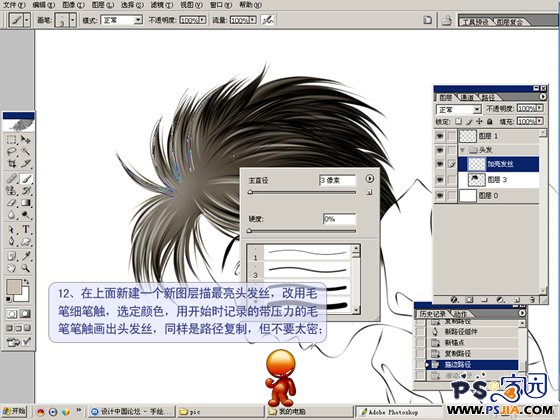Screen dimensions: 560x420
Task: Select the Zoom magnifier tool
Action: 26,268
